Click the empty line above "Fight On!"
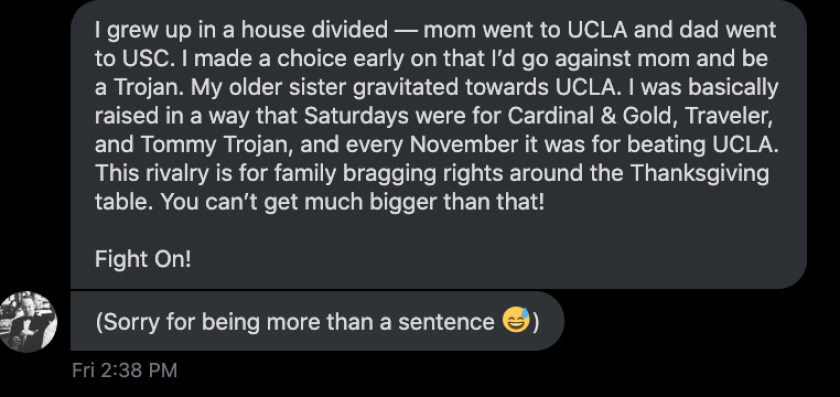This screenshot has height=397, width=840. 438,231
